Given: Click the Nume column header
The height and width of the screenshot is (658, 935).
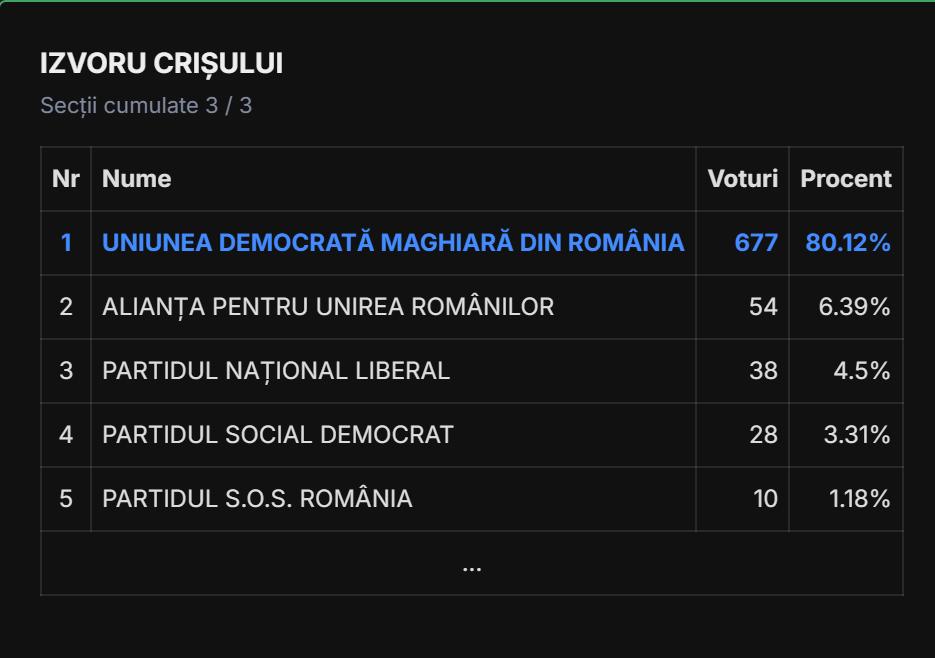Looking at the screenshot, I should coord(137,179).
